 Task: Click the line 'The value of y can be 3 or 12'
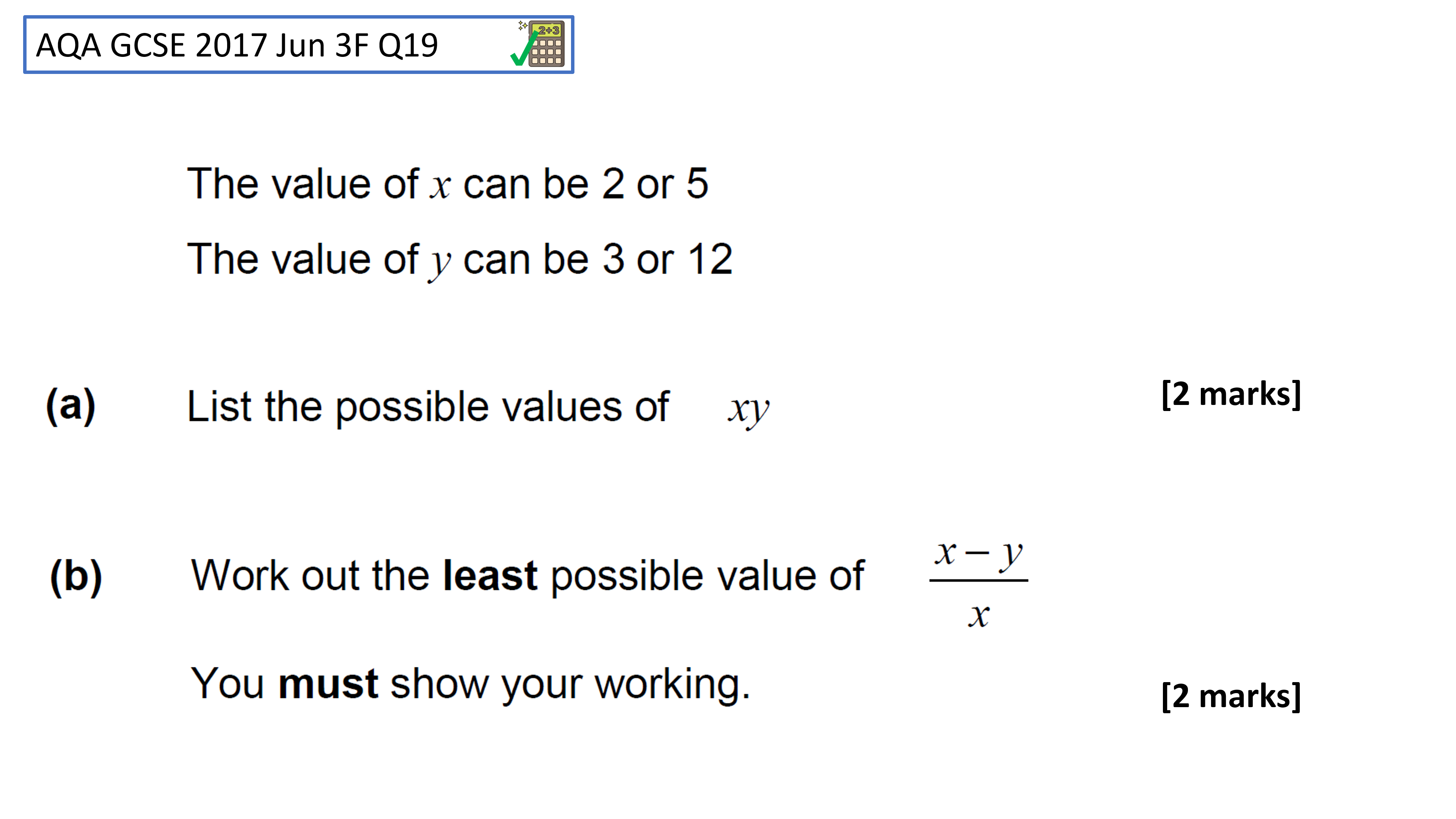point(460,260)
